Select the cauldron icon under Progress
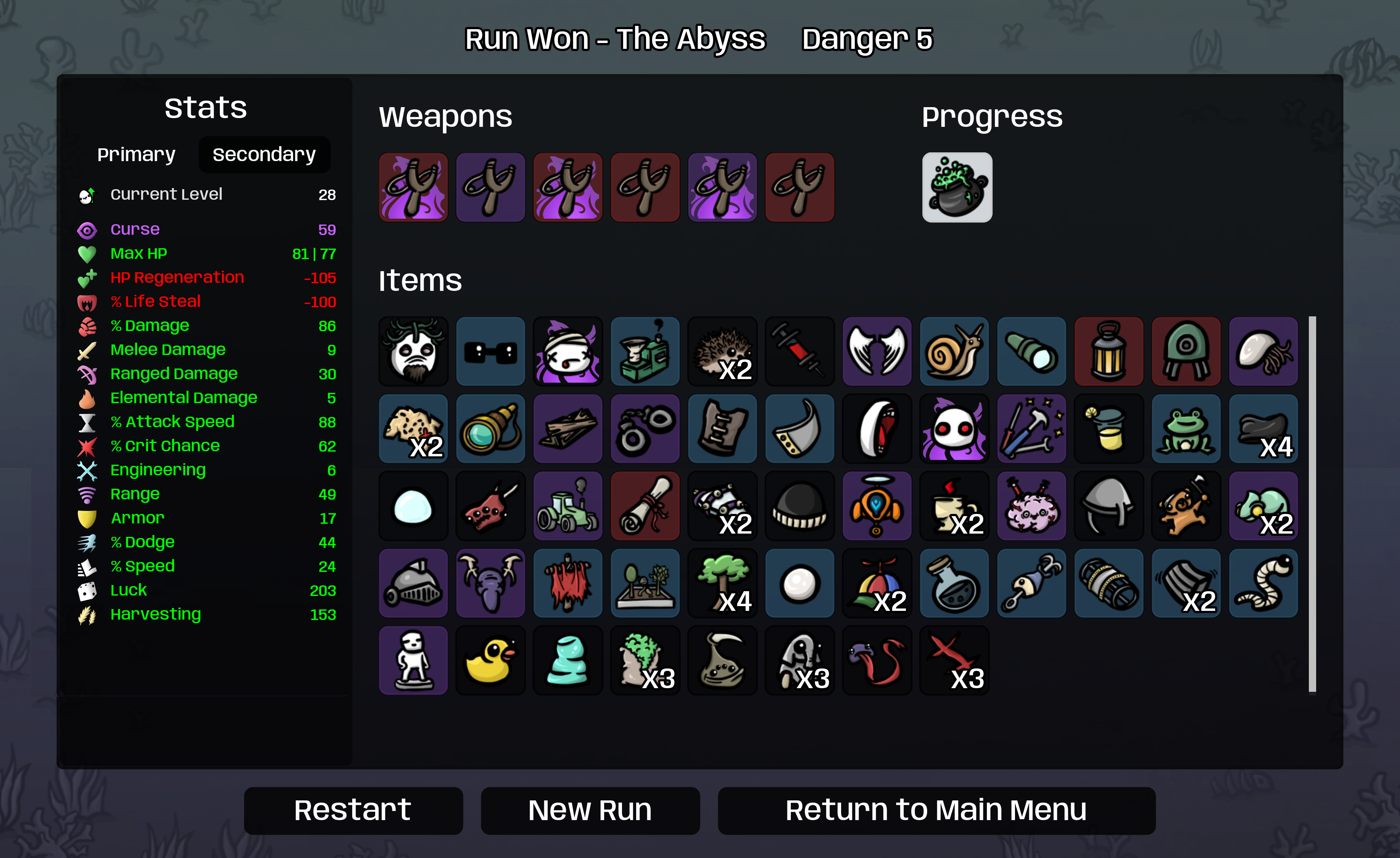This screenshot has height=858, width=1400. coord(957,187)
